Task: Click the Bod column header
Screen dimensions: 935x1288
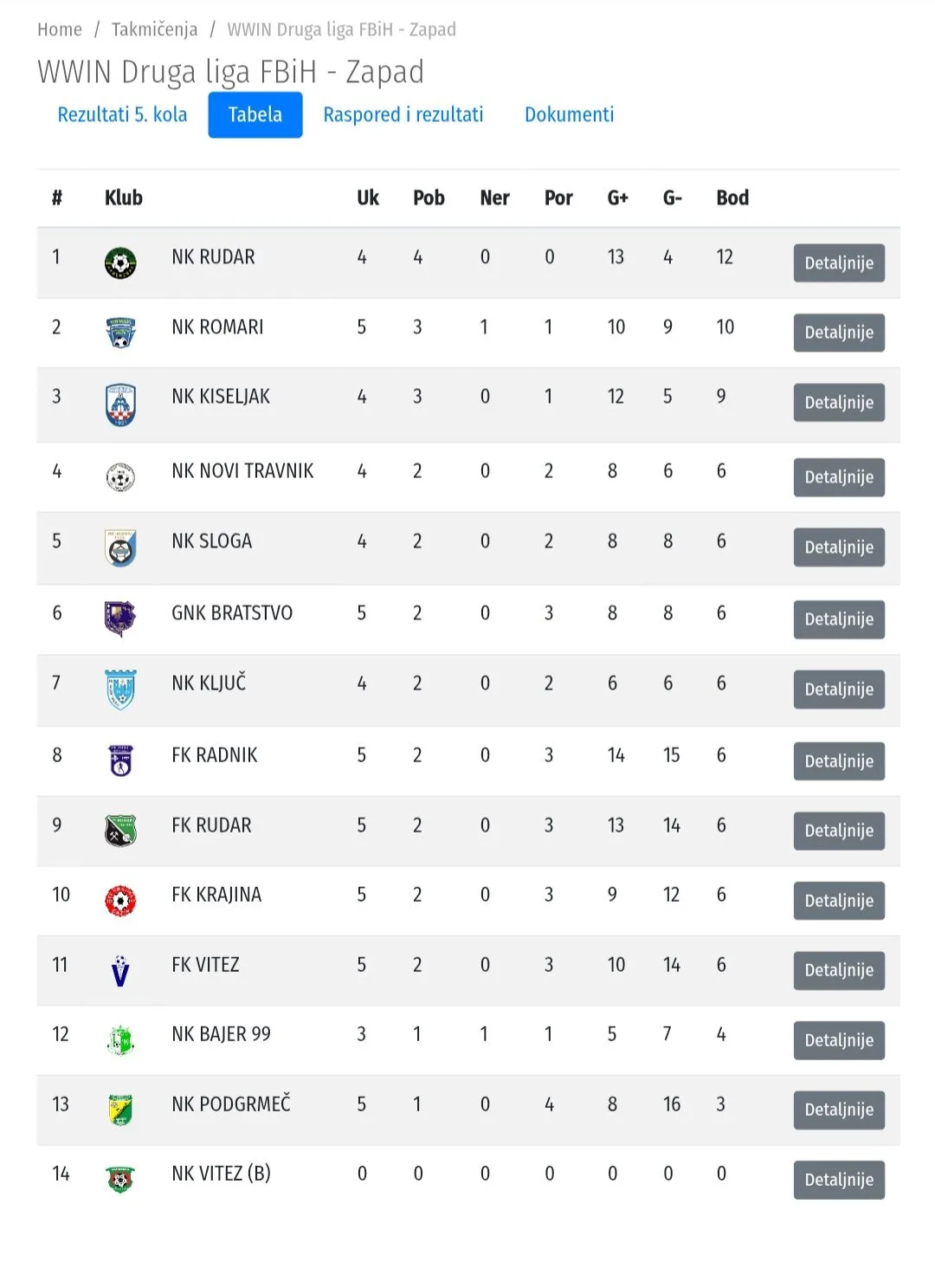Action: click(732, 197)
